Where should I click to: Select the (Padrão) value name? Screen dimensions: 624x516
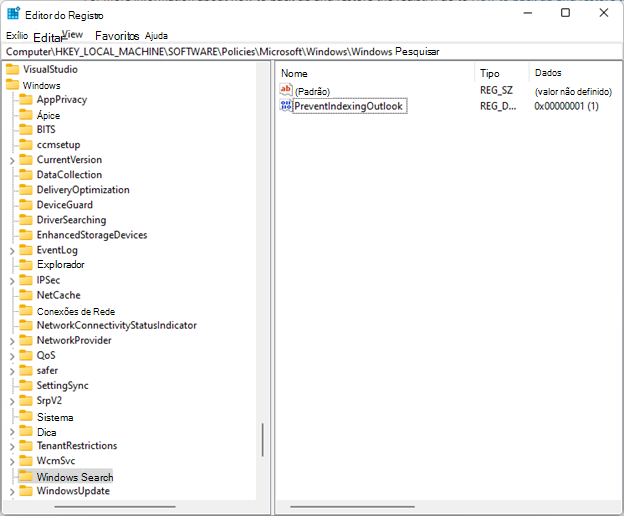(x=312, y=92)
